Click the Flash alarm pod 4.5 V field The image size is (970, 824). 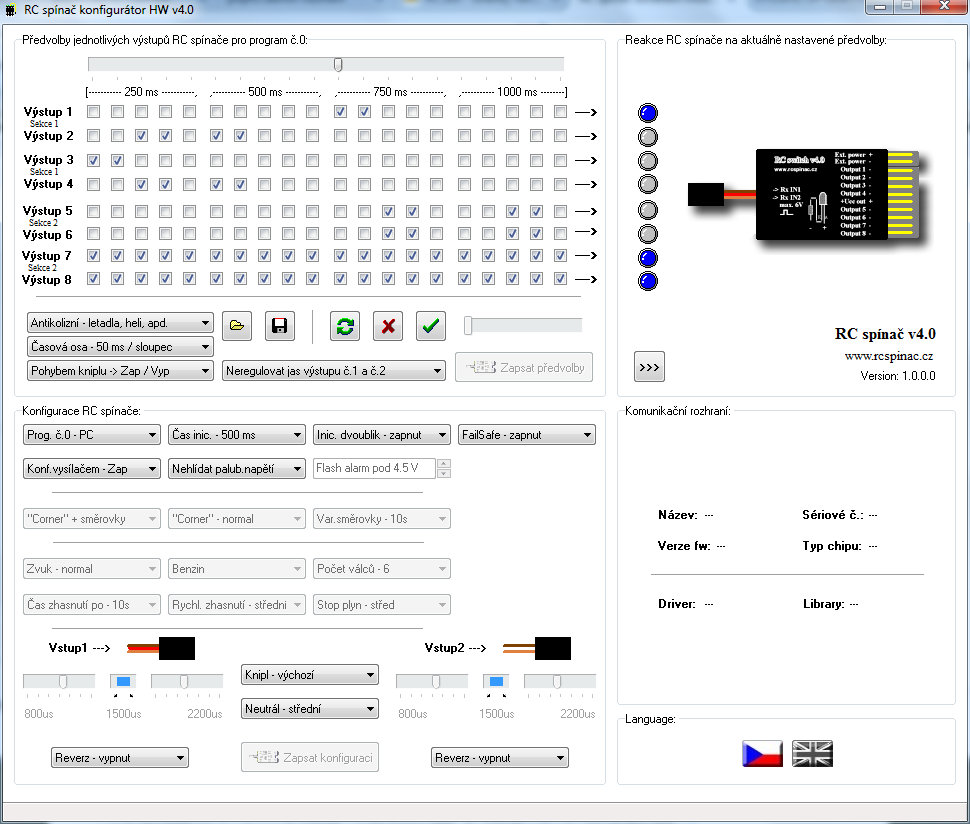[374, 468]
